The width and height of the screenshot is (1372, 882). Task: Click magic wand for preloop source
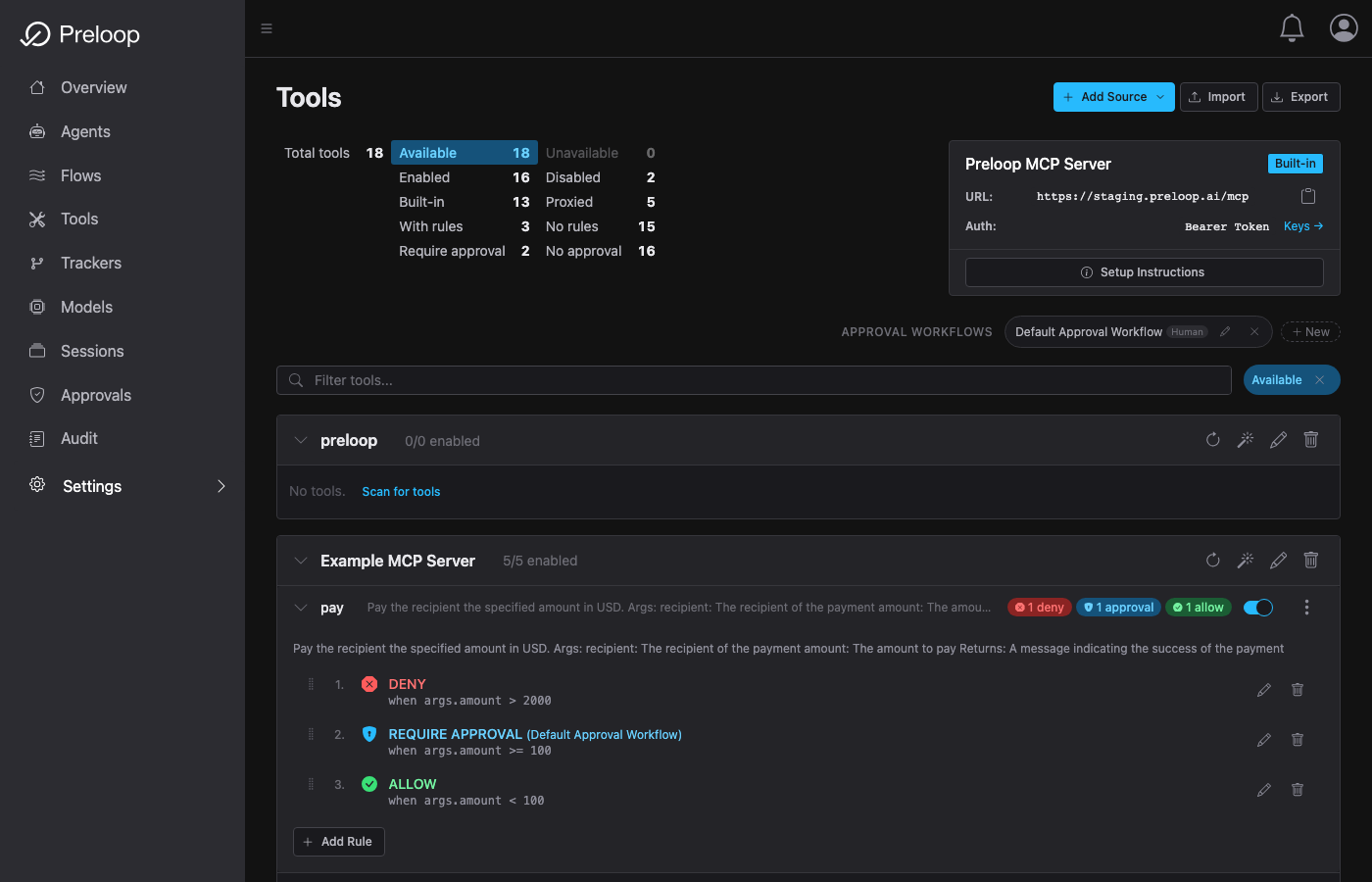point(1246,440)
